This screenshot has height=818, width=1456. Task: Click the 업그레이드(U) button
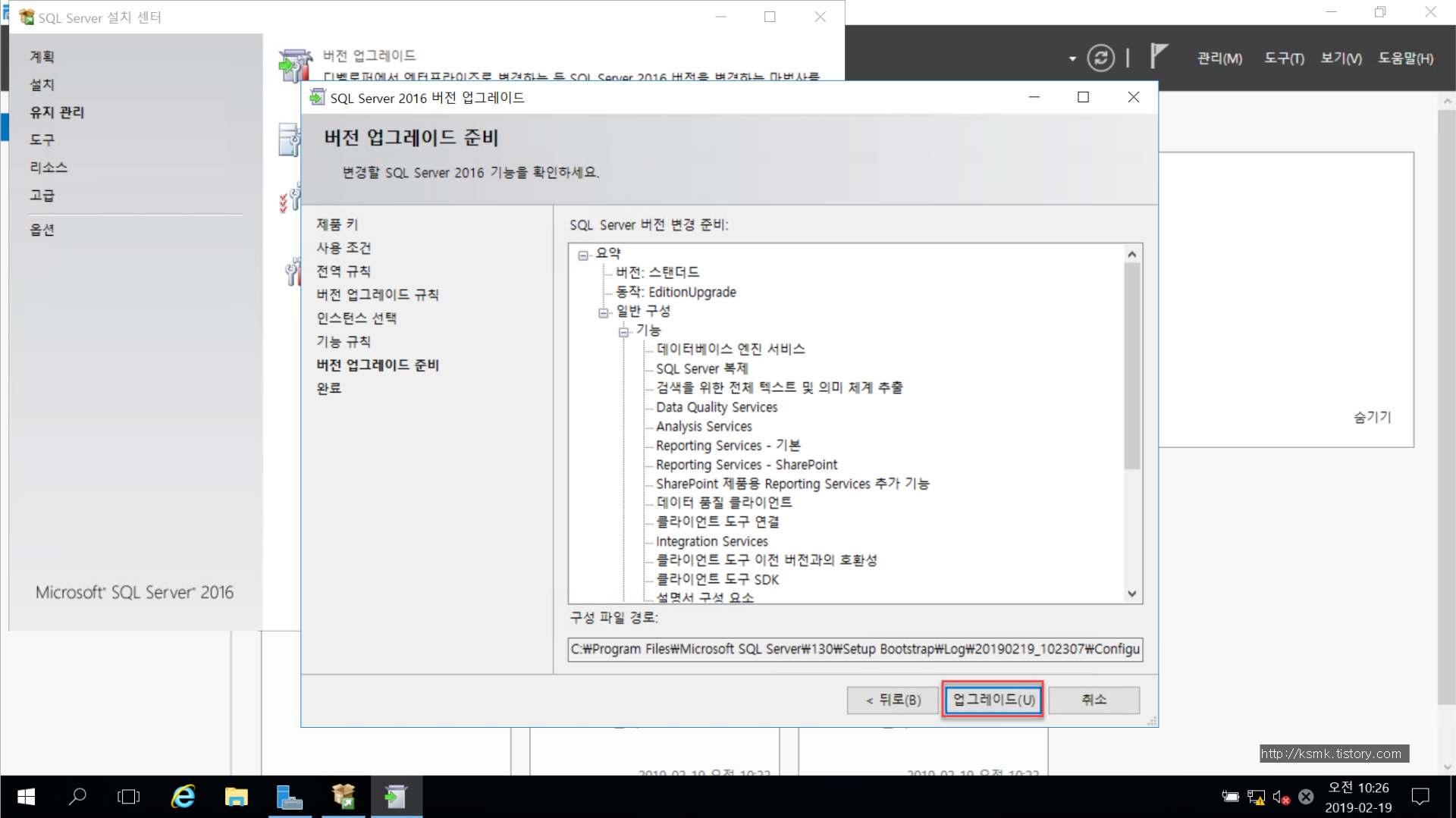click(x=993, y=700)
